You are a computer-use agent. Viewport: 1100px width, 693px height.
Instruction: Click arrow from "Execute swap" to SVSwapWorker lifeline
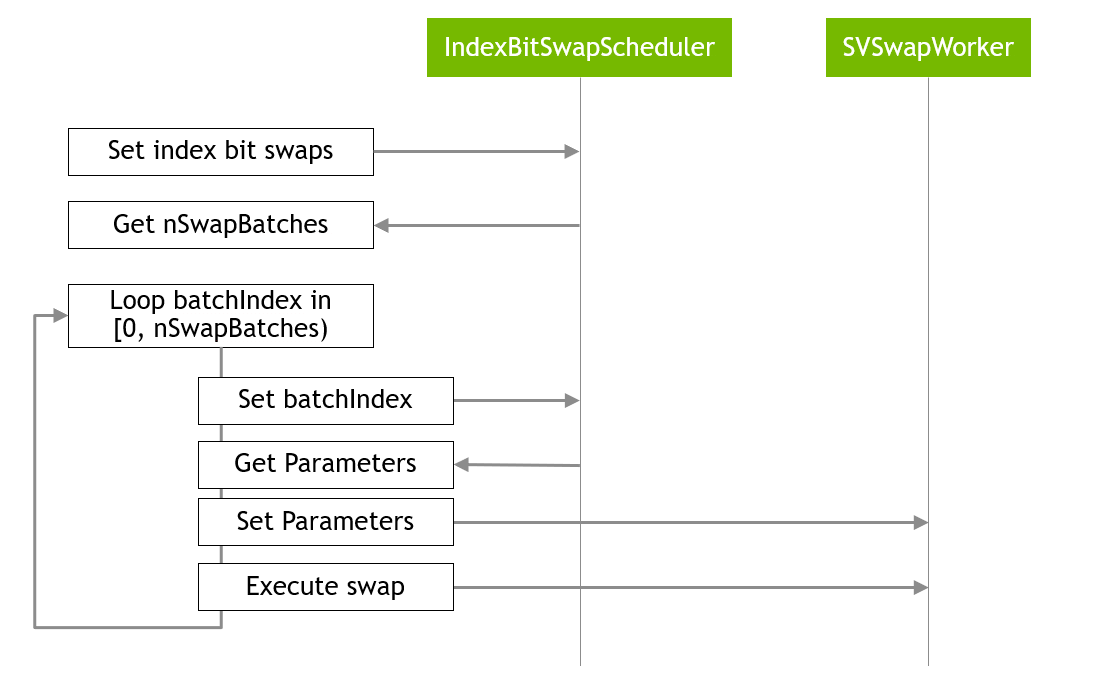coord(690,588)
